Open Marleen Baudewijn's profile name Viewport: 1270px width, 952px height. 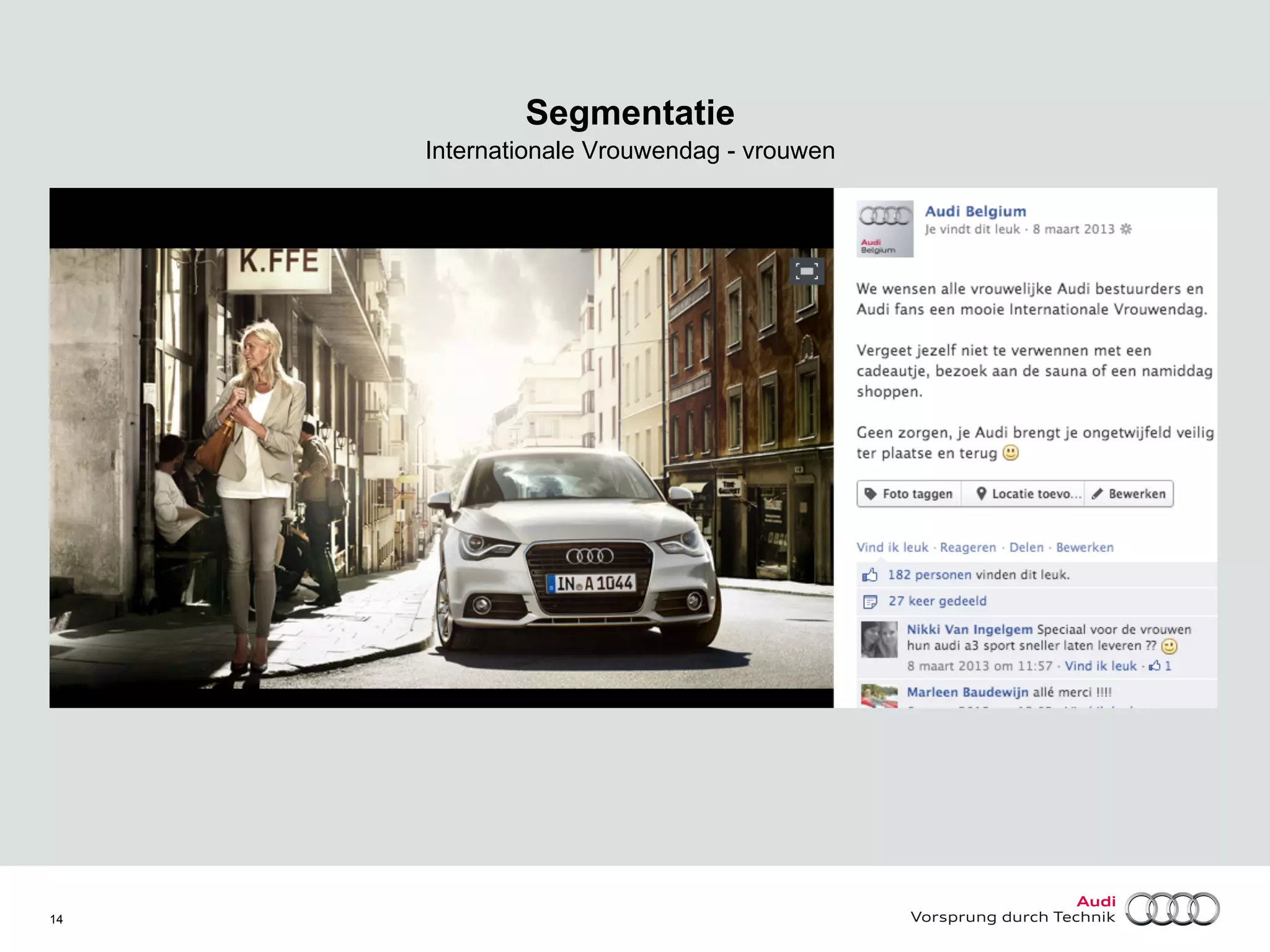tap(967, 692)
